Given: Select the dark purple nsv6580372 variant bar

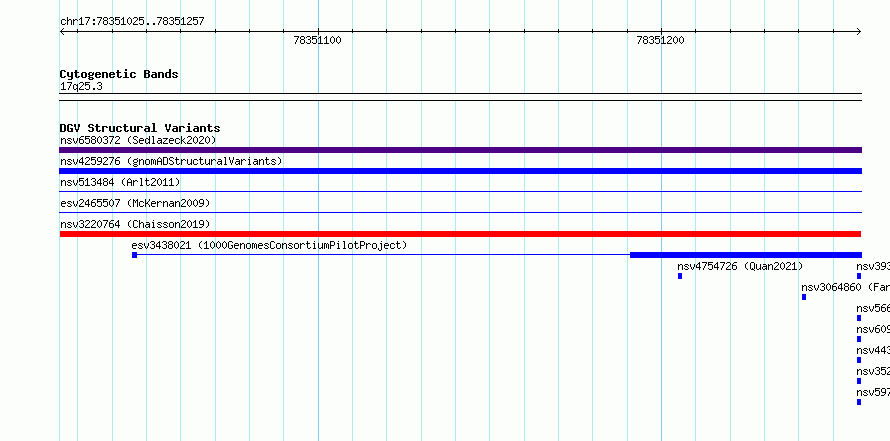Looking at the screenshot, I should pos(460,150).
